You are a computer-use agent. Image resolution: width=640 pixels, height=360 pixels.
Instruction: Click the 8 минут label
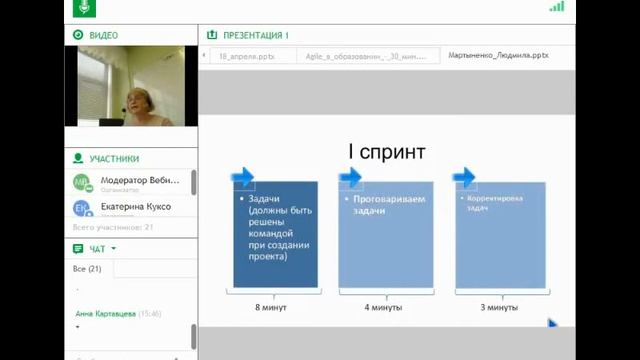271,307
